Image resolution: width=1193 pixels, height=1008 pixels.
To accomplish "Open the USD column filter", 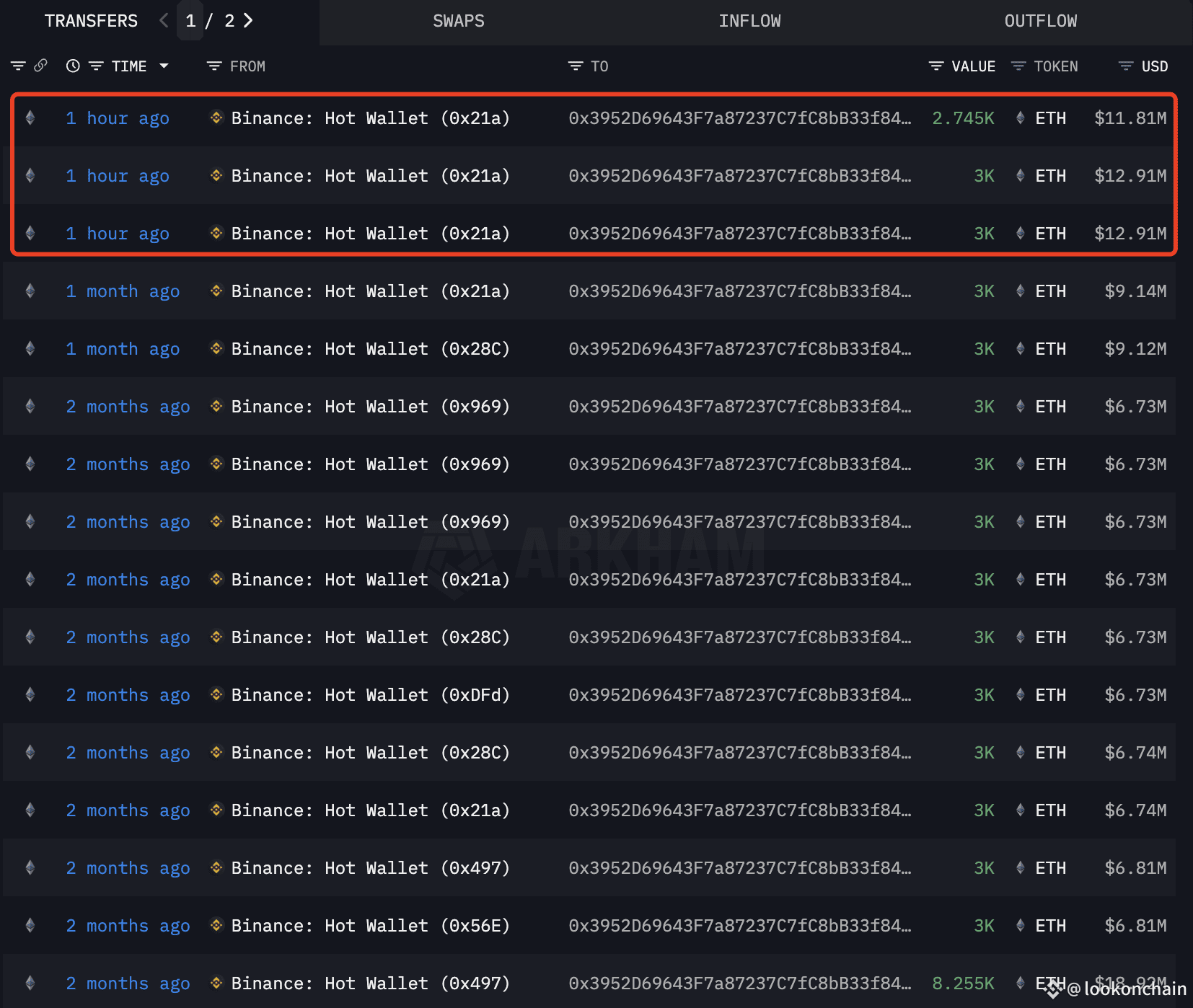I will (x=1126, y=66).
